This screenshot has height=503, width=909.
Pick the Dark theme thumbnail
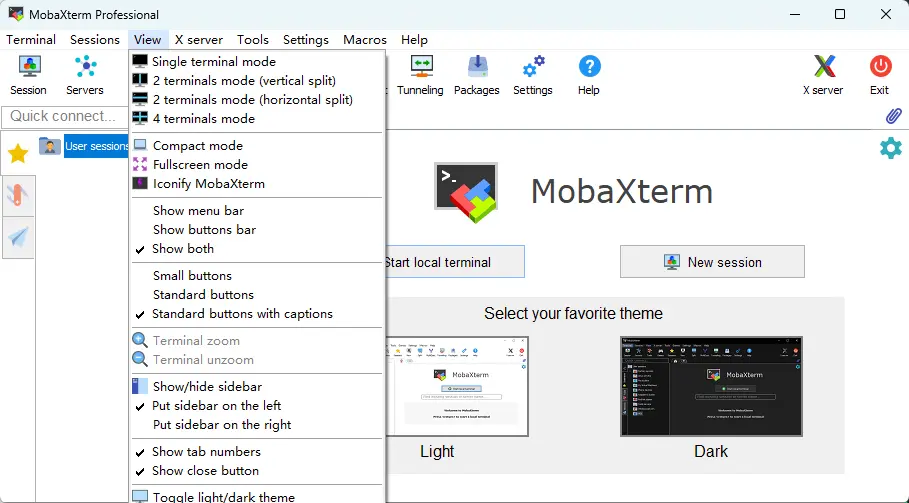711,387
